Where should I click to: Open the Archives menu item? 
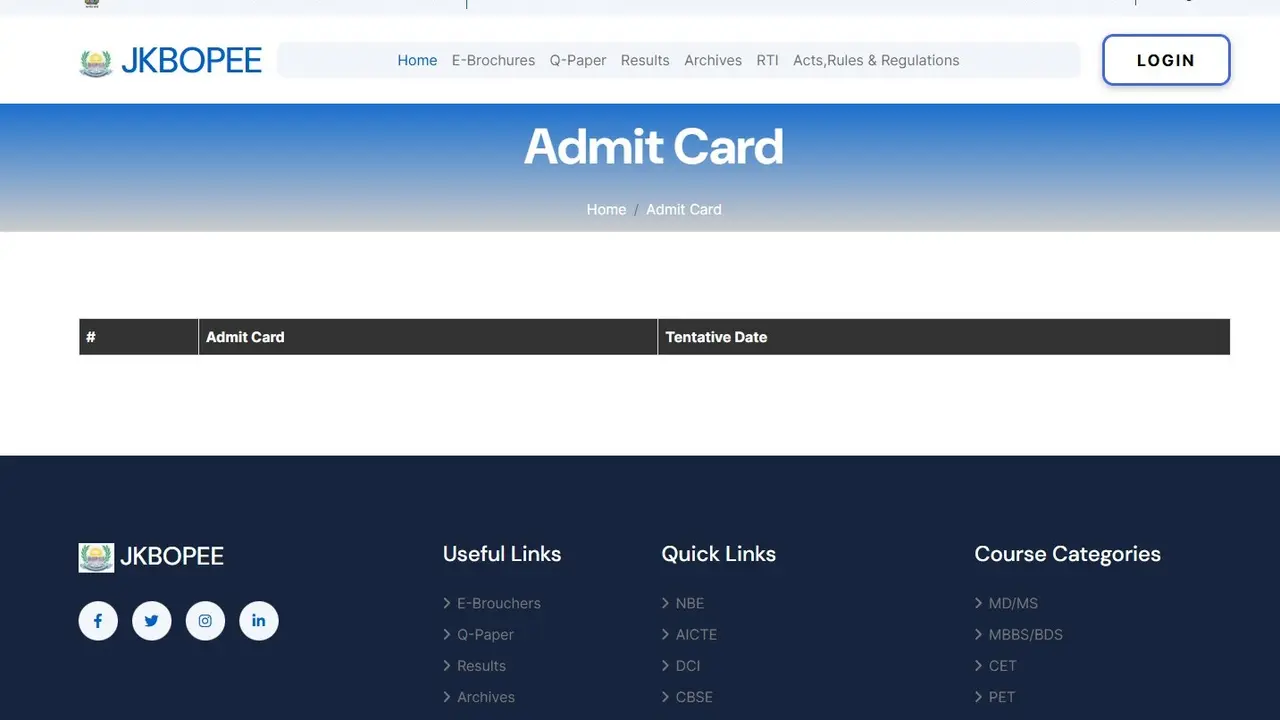[712, 60]
